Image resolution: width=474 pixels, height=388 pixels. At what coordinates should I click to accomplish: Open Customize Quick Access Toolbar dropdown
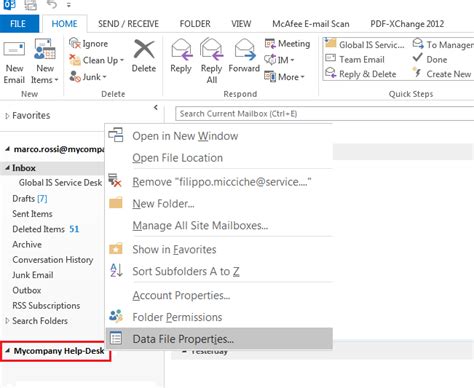68,5
